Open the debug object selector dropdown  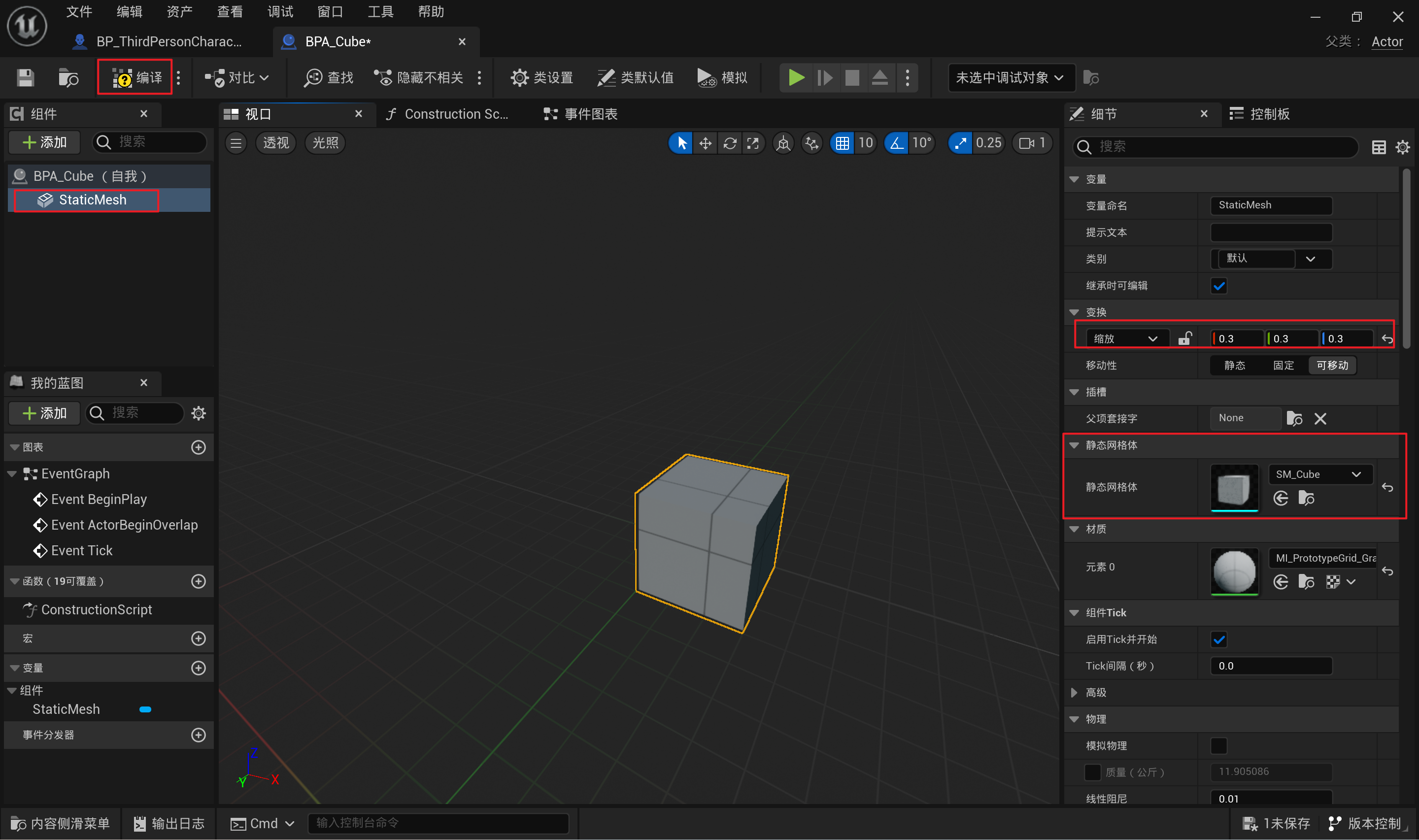[1011, 77]
